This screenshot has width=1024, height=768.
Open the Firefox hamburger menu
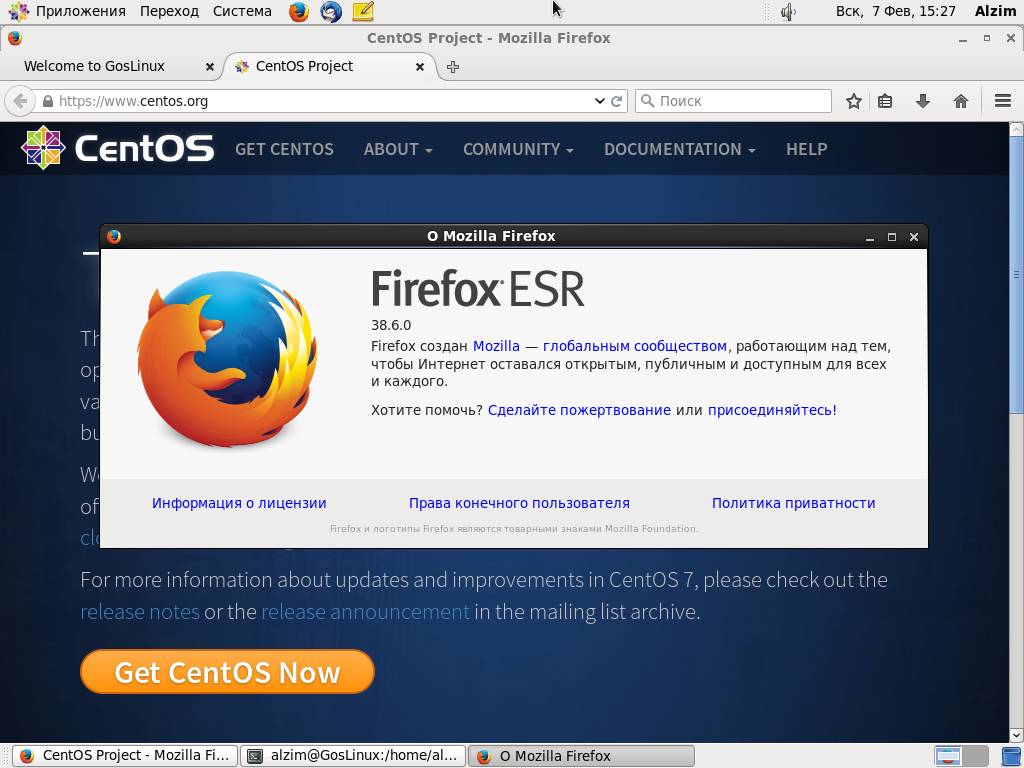point(1003,101)
